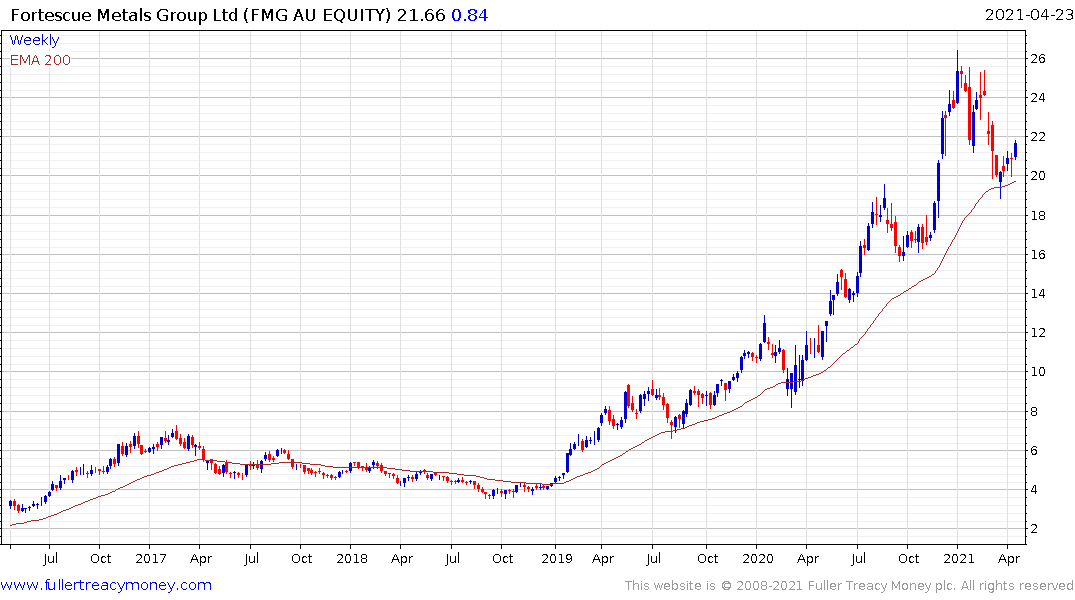This screenshot has width=1075, height=600.
Task: Click the 2017 year axis label
Action: (x=151, y=558)
